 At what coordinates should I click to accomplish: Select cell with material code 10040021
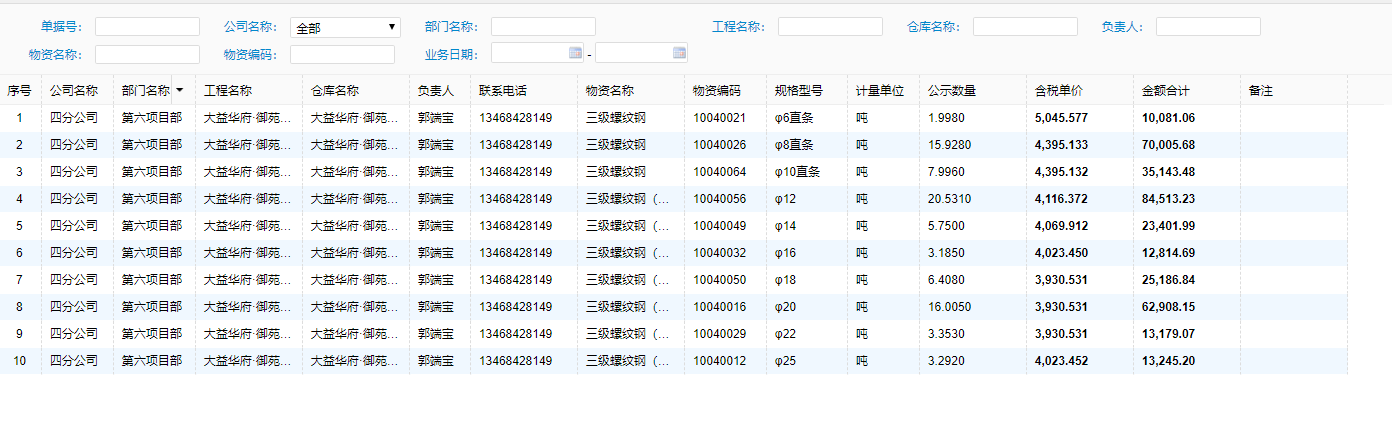pos(725,118)
